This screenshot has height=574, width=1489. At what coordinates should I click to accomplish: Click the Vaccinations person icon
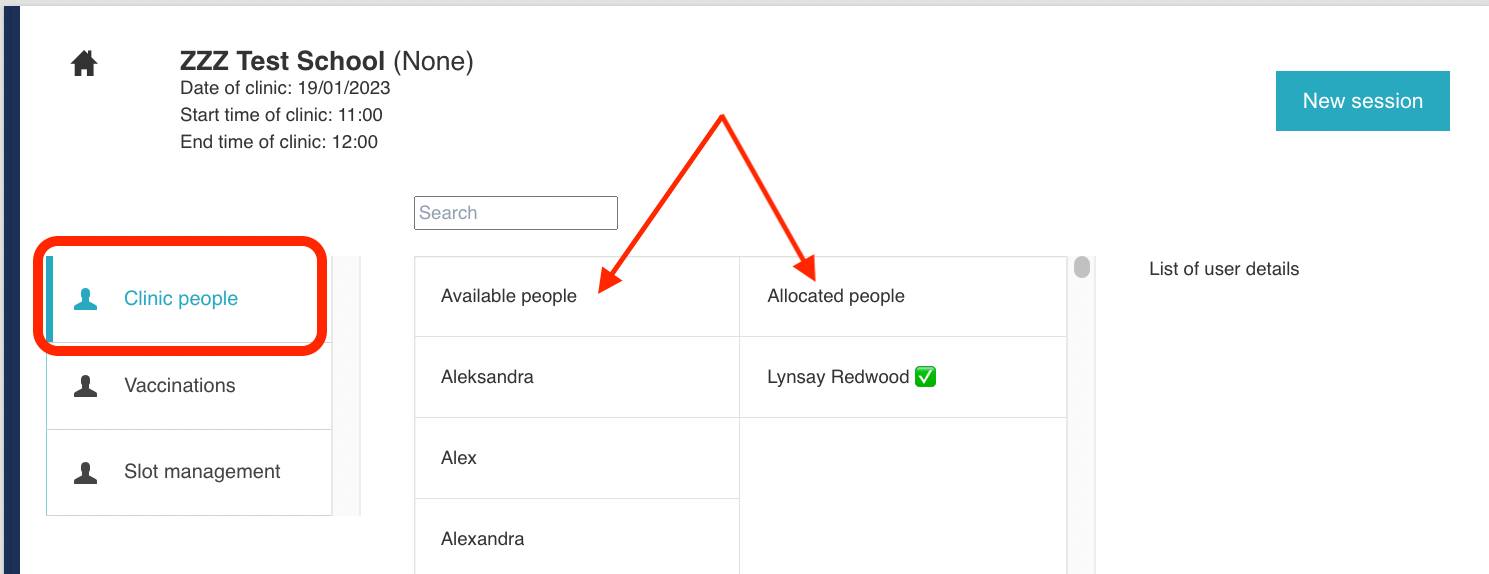[86, 386]
